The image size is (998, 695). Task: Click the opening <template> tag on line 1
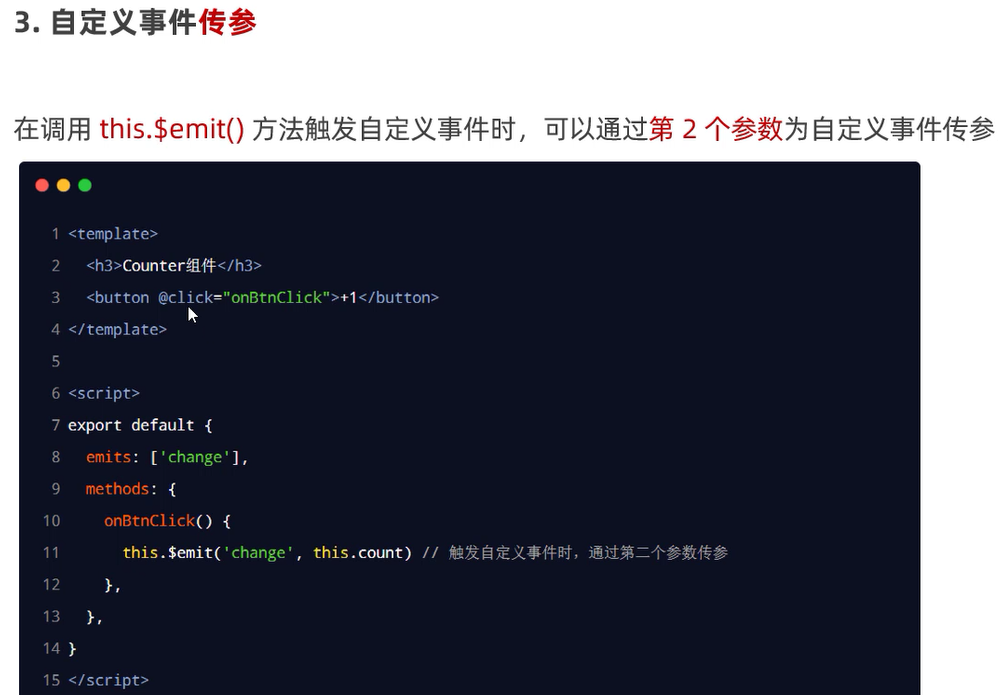113,234
